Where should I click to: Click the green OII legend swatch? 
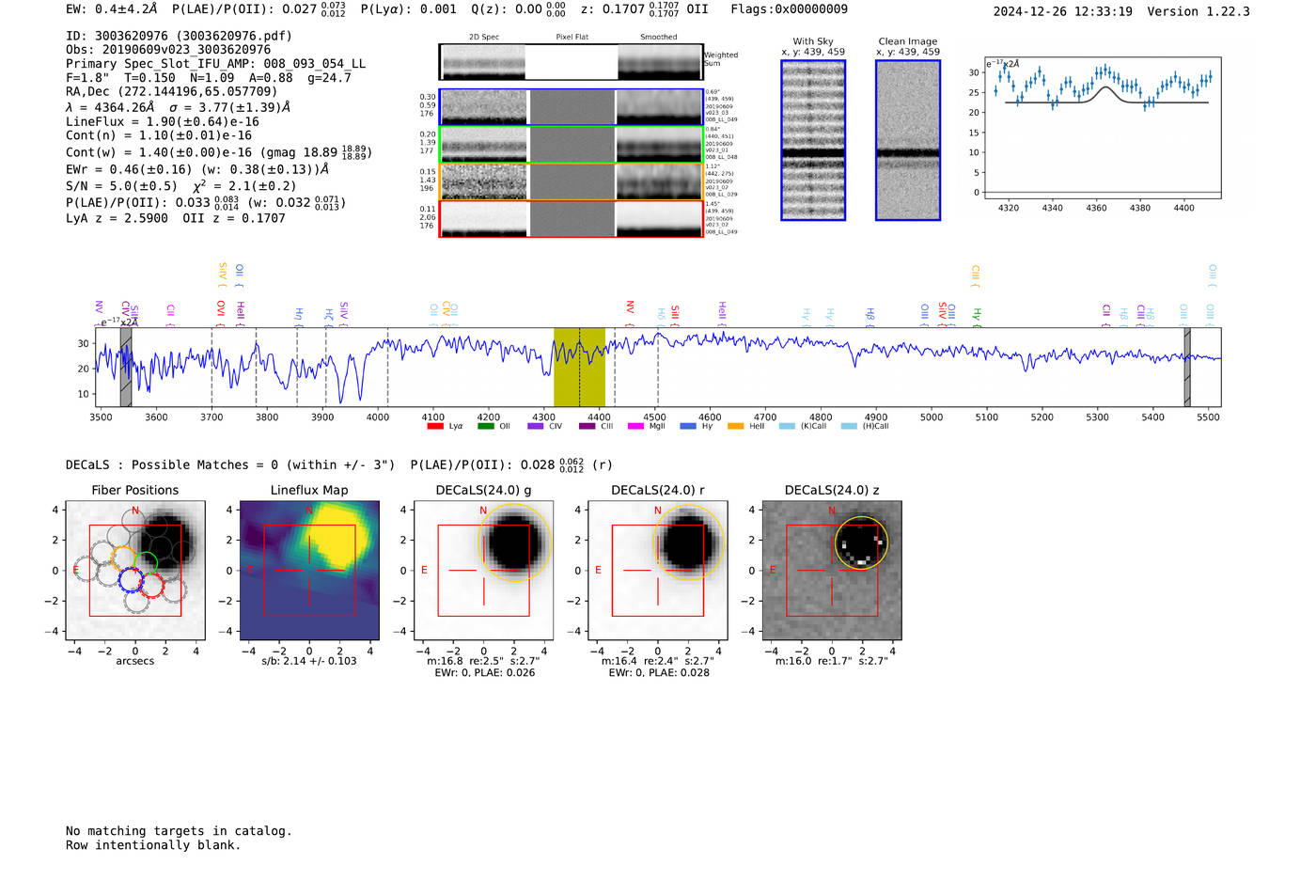486,427
